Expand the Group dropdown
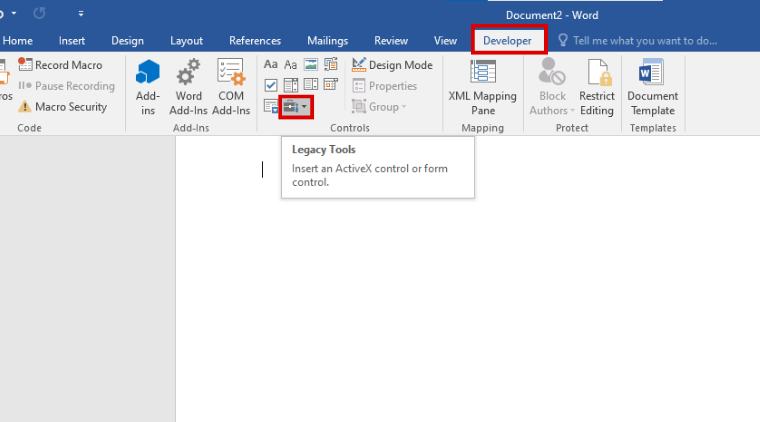The image size is (760, 422). pyautogui.click(x=379, y=107)
